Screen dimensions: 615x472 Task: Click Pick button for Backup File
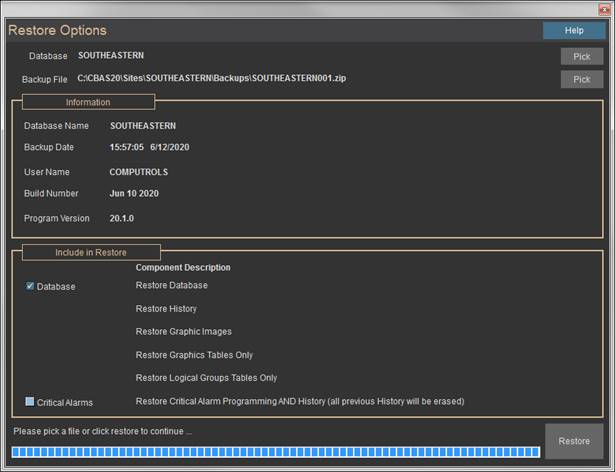click(581, 79)
